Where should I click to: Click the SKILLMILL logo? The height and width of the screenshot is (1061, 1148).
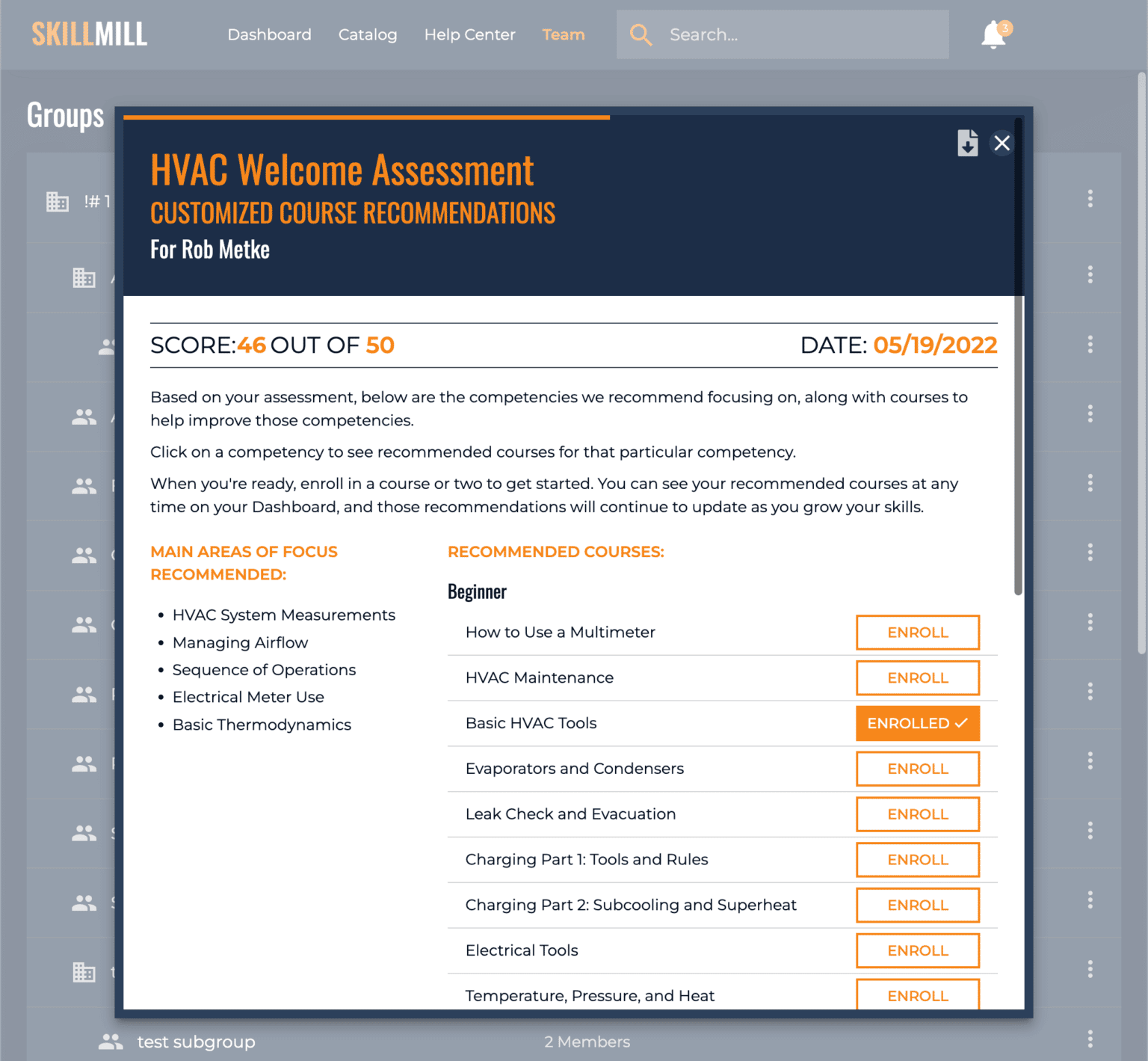(x=89, y=33)
